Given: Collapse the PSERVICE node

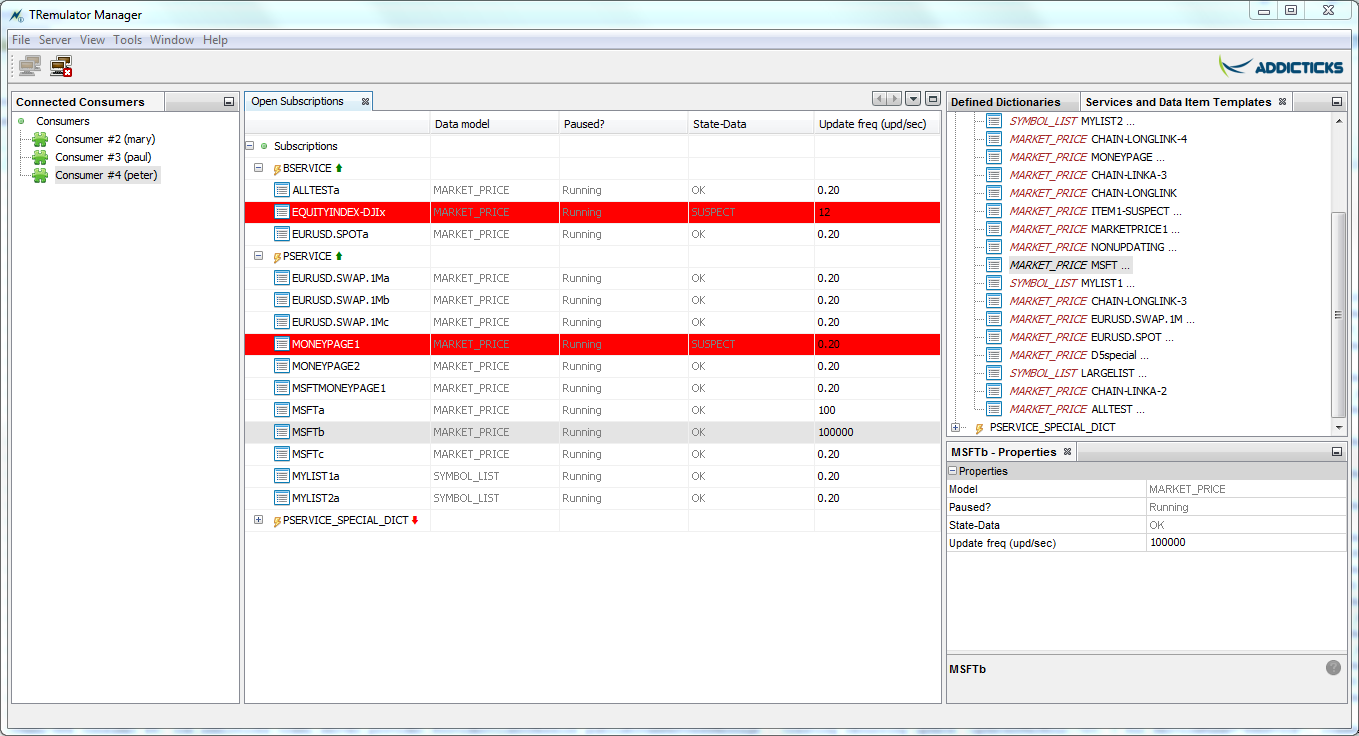Looking at the screenshot, I should click(258, 256).
